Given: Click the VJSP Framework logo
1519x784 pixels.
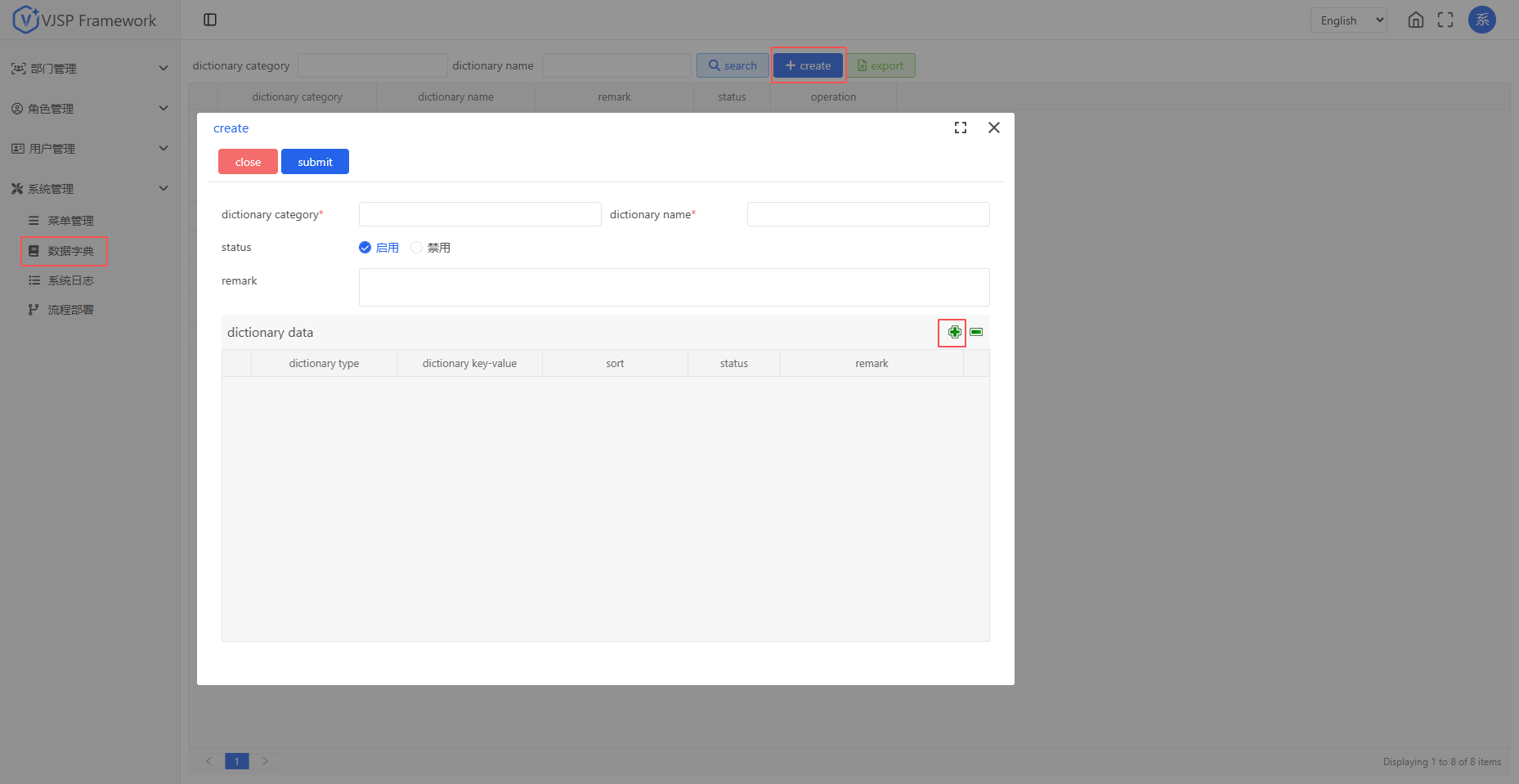Looking at the screenshot, I should (x=85, y=20).
